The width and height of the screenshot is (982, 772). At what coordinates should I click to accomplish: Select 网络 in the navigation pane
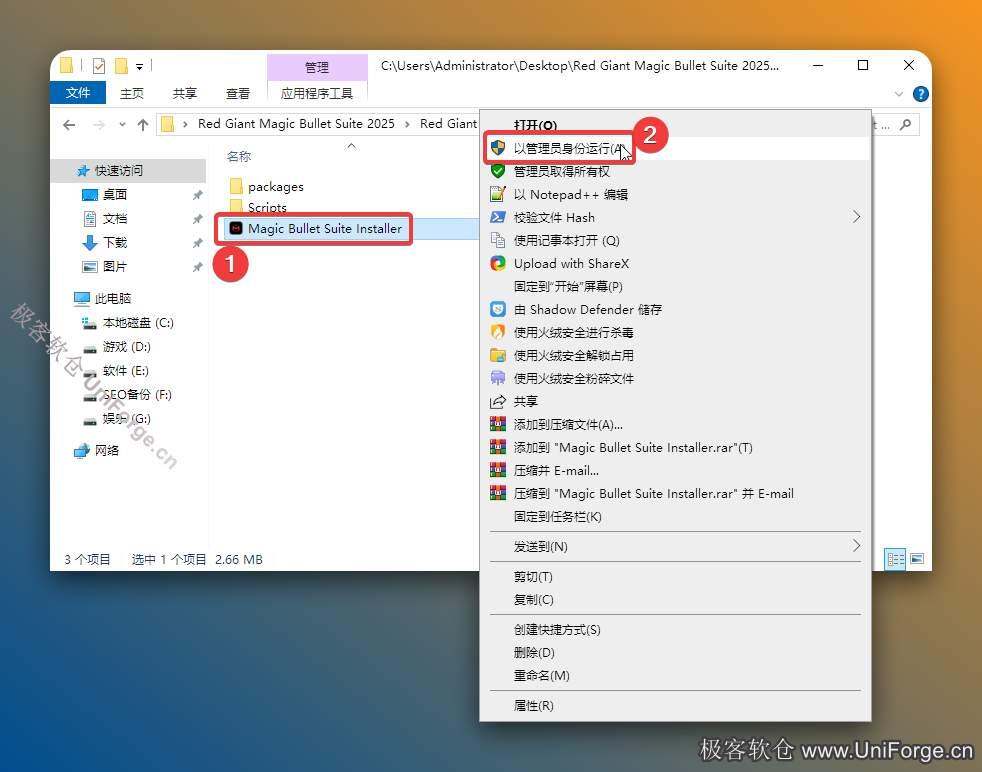pos(106,450)
